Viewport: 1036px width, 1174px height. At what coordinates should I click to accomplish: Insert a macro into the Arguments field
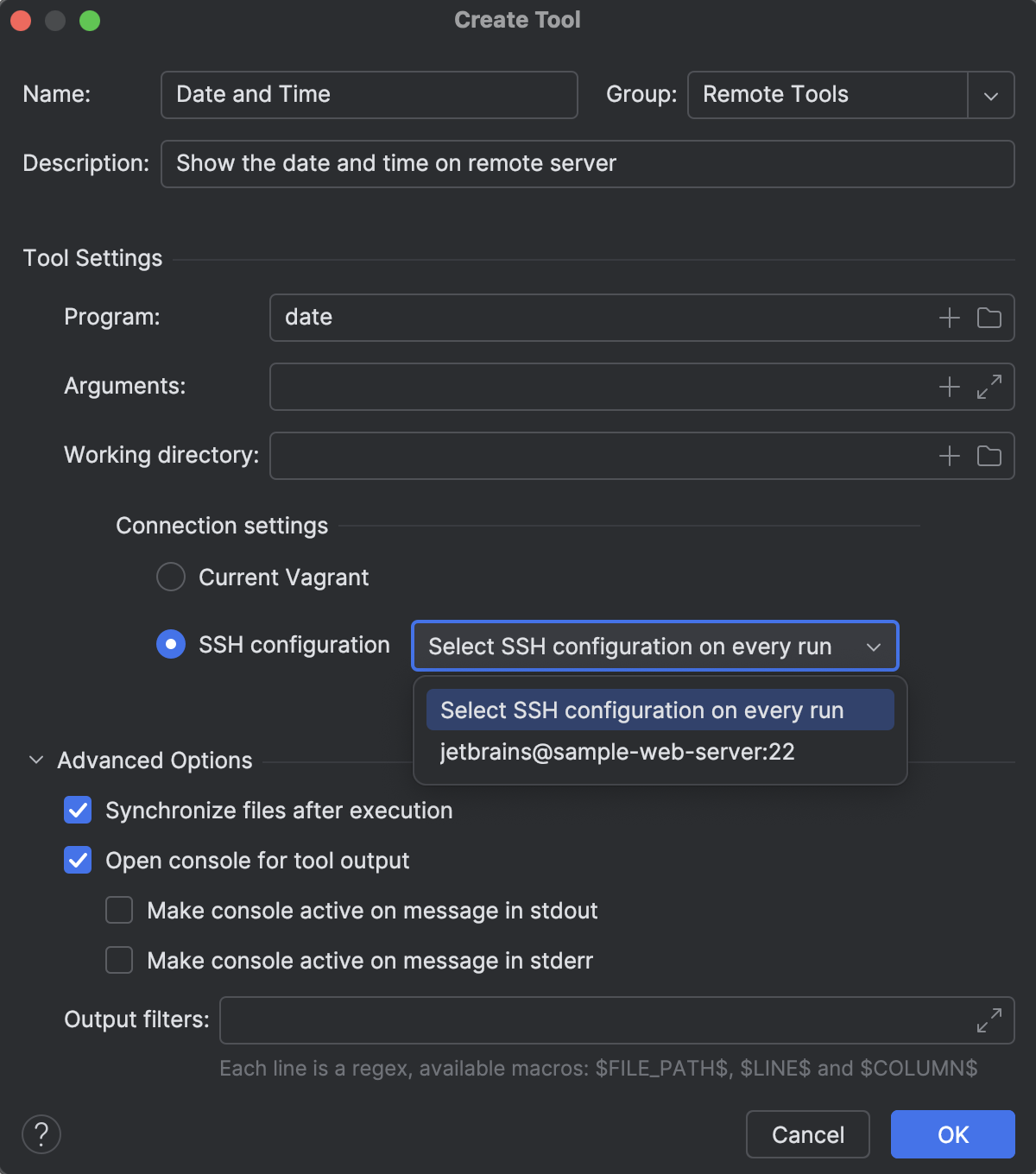click(x=948, y=387)
